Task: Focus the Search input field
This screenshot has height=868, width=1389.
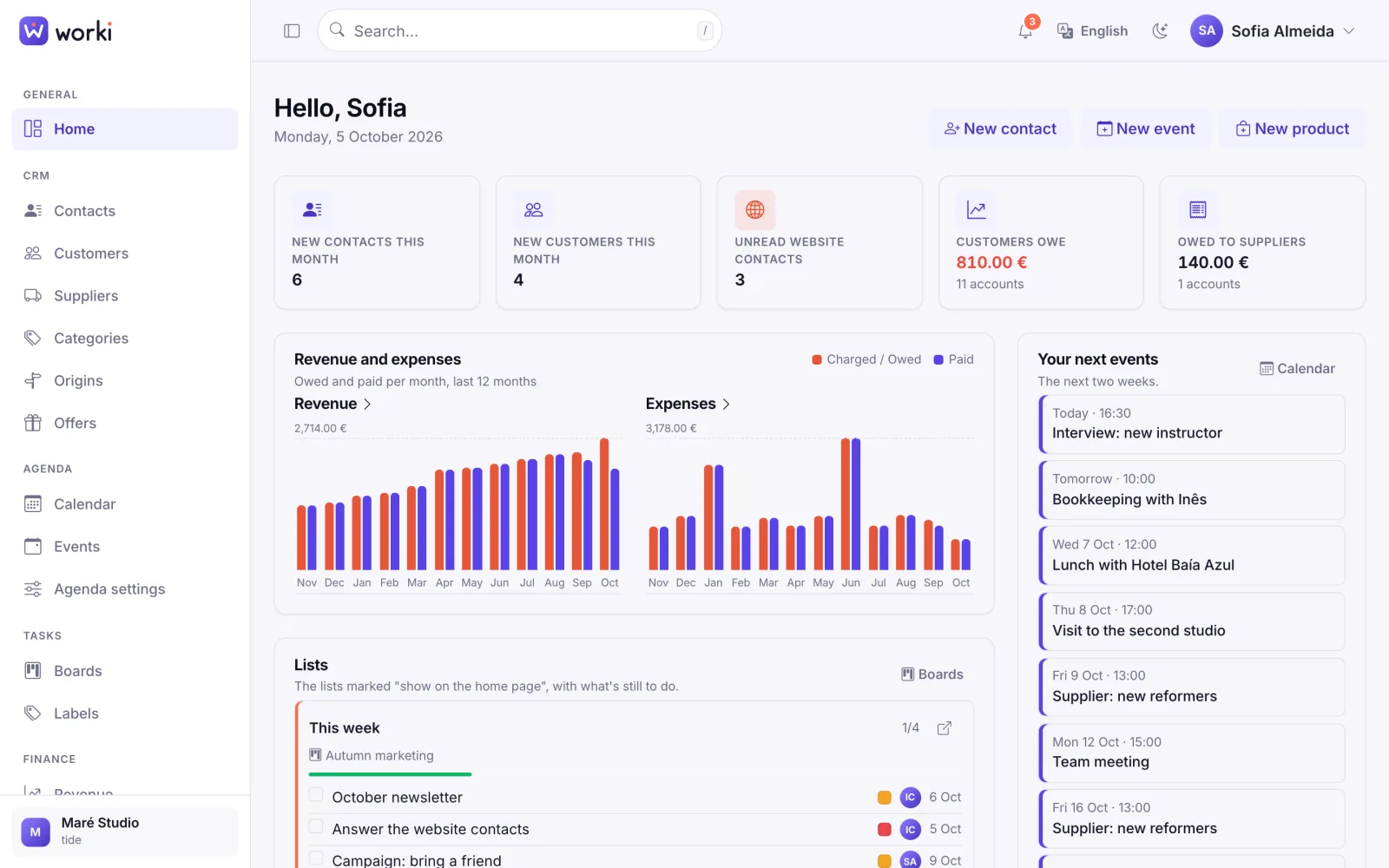Action: (x=519, y=31)
